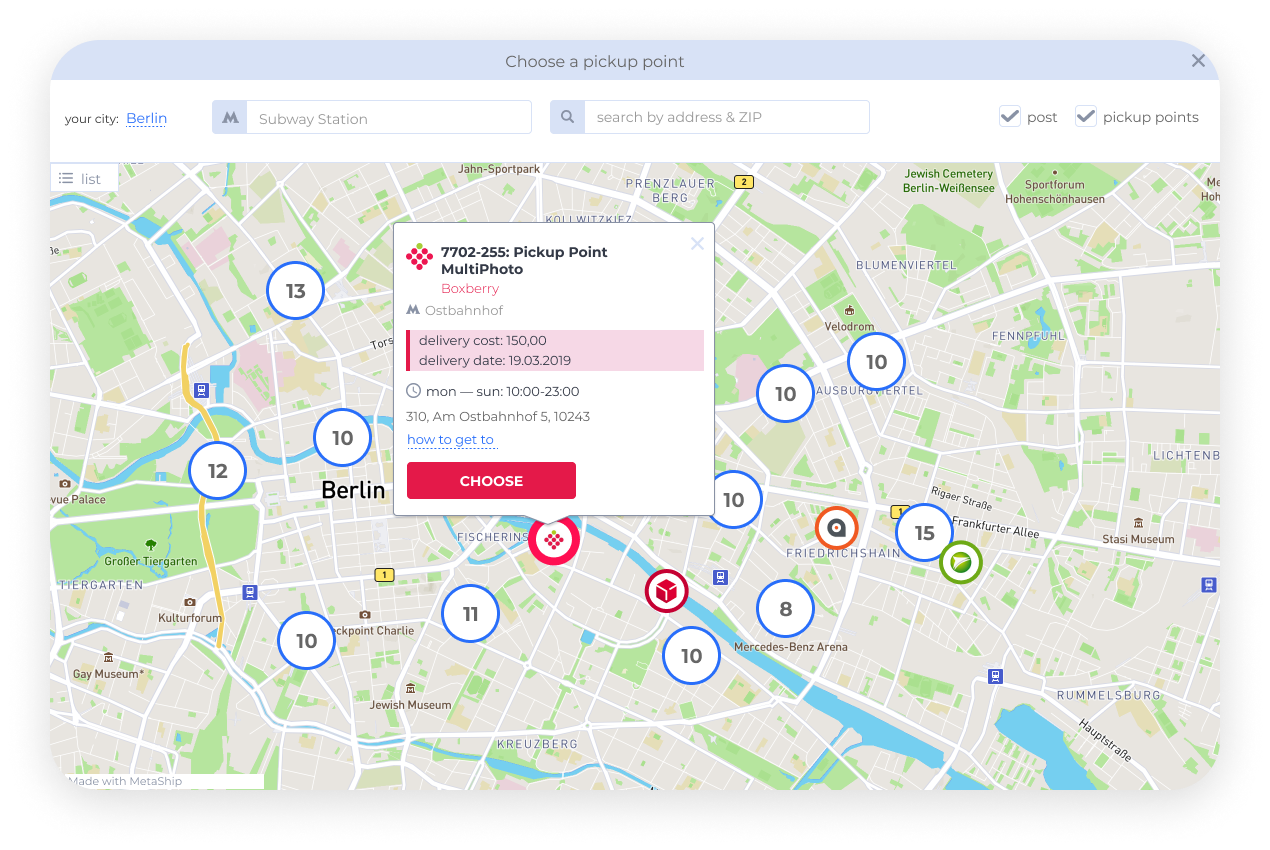The image size is (1270, 850).
Task: Uncheck the pickup points checkbox
Action: pyautogui.click(x=1086, y=116)
